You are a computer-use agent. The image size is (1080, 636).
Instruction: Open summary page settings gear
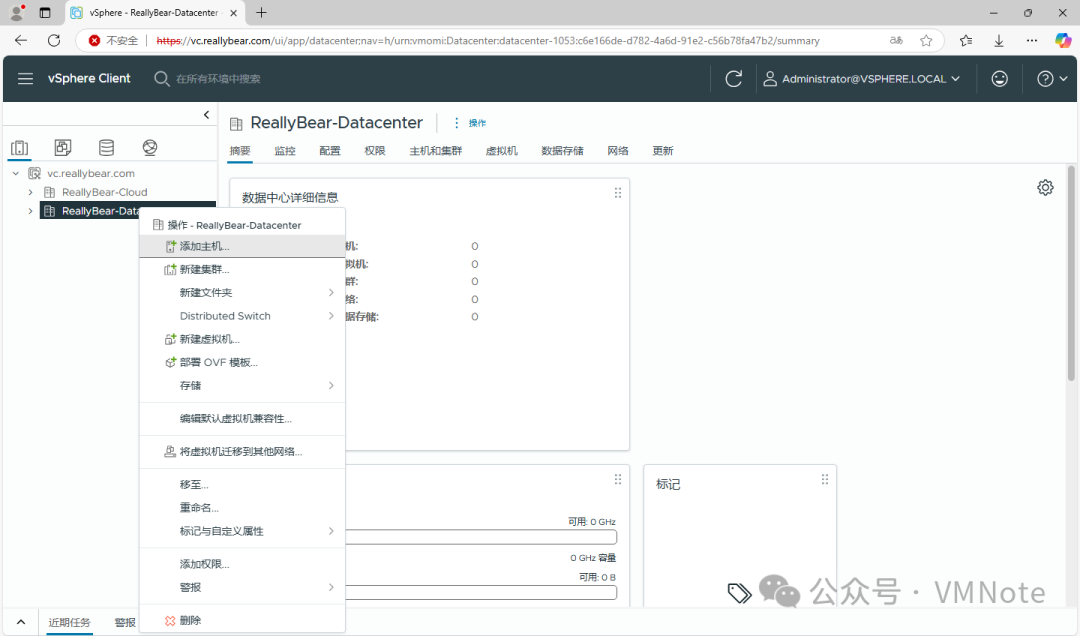pos(1045,187)
